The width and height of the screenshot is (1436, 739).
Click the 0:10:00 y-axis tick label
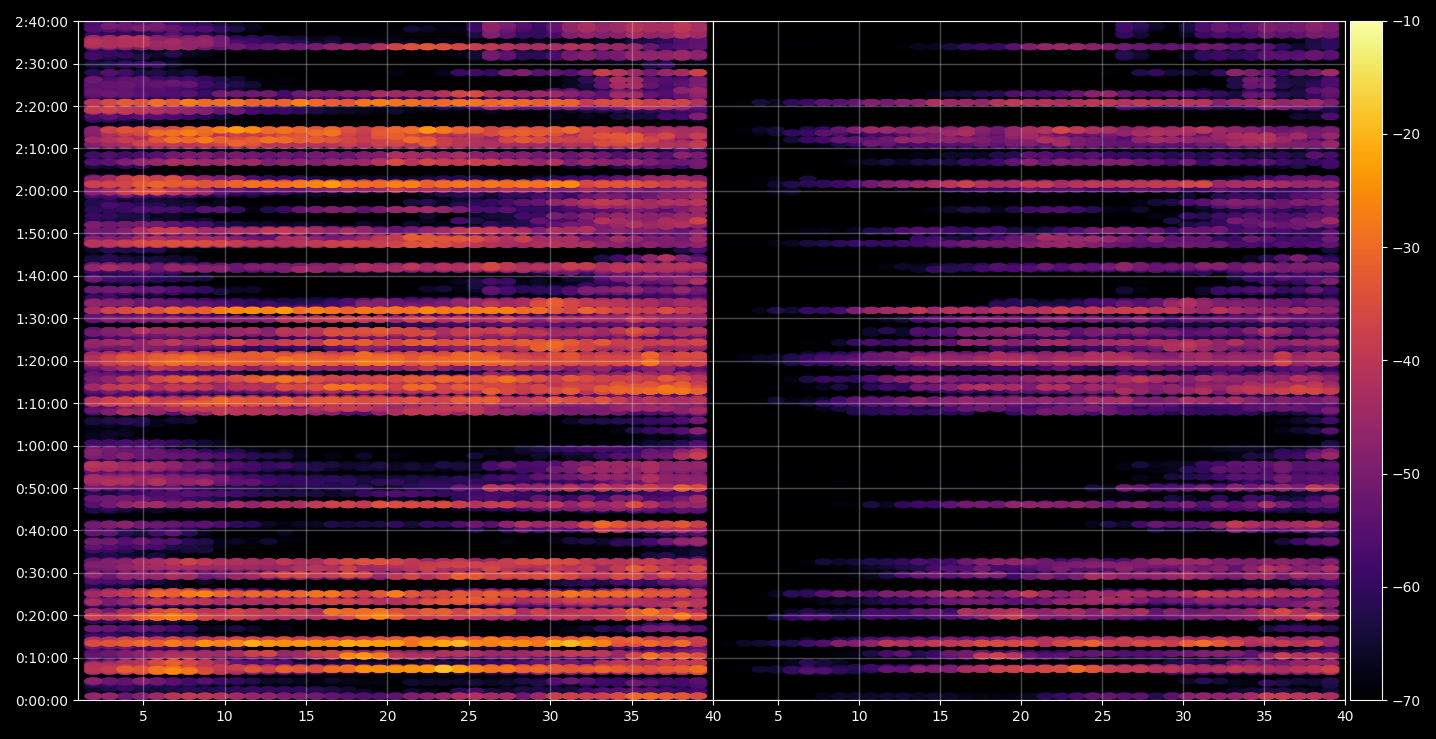(x=42, y=658)
